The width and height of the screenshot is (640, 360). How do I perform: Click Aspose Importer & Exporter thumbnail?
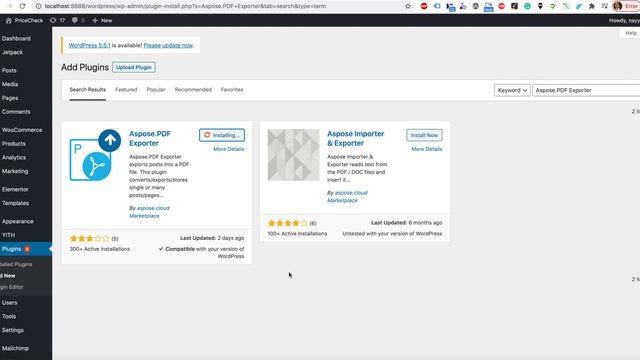(x=293, y=155)
